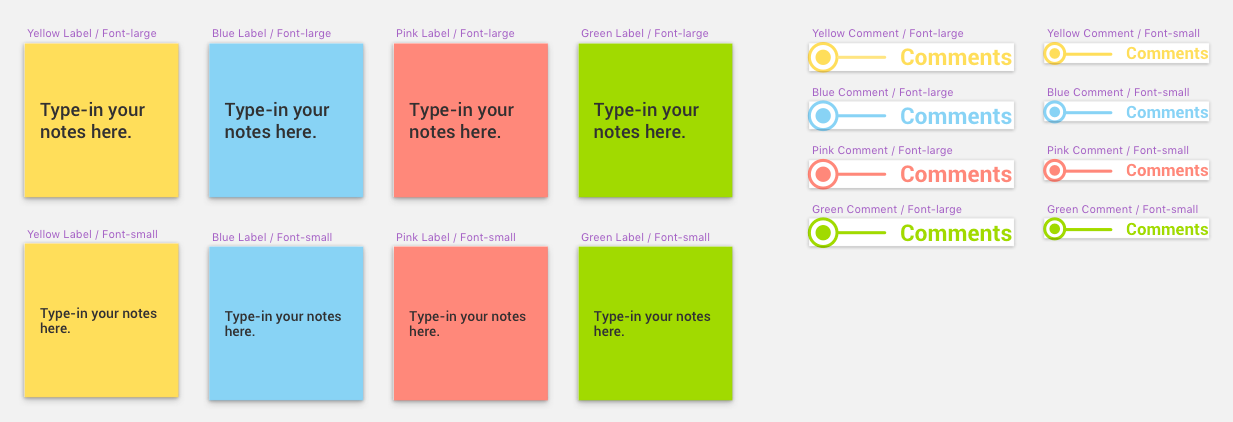Select the small blue comment circle marker
1233x422 pixels.
1054,112
